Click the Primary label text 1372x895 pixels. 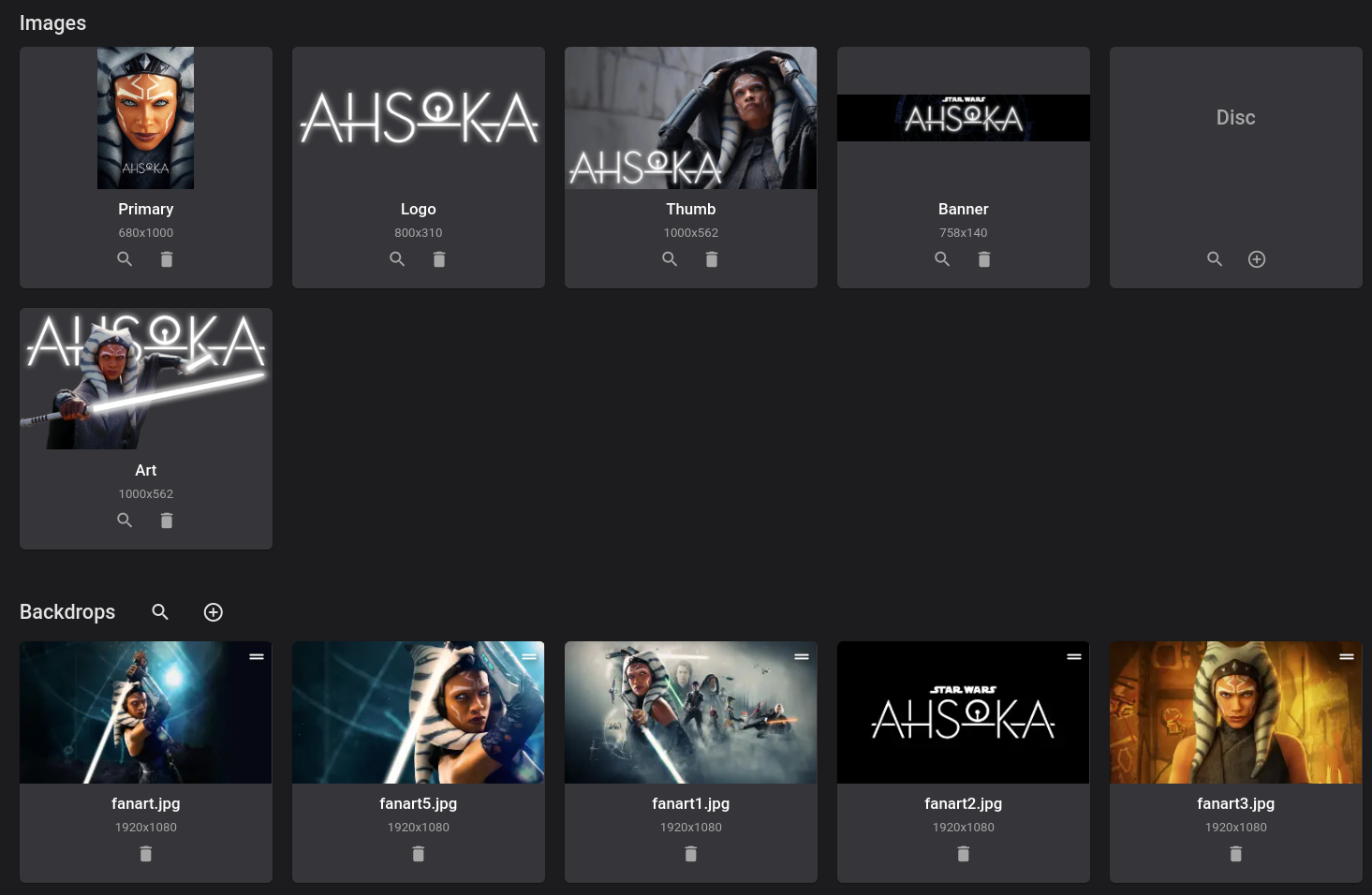(146, 209)
